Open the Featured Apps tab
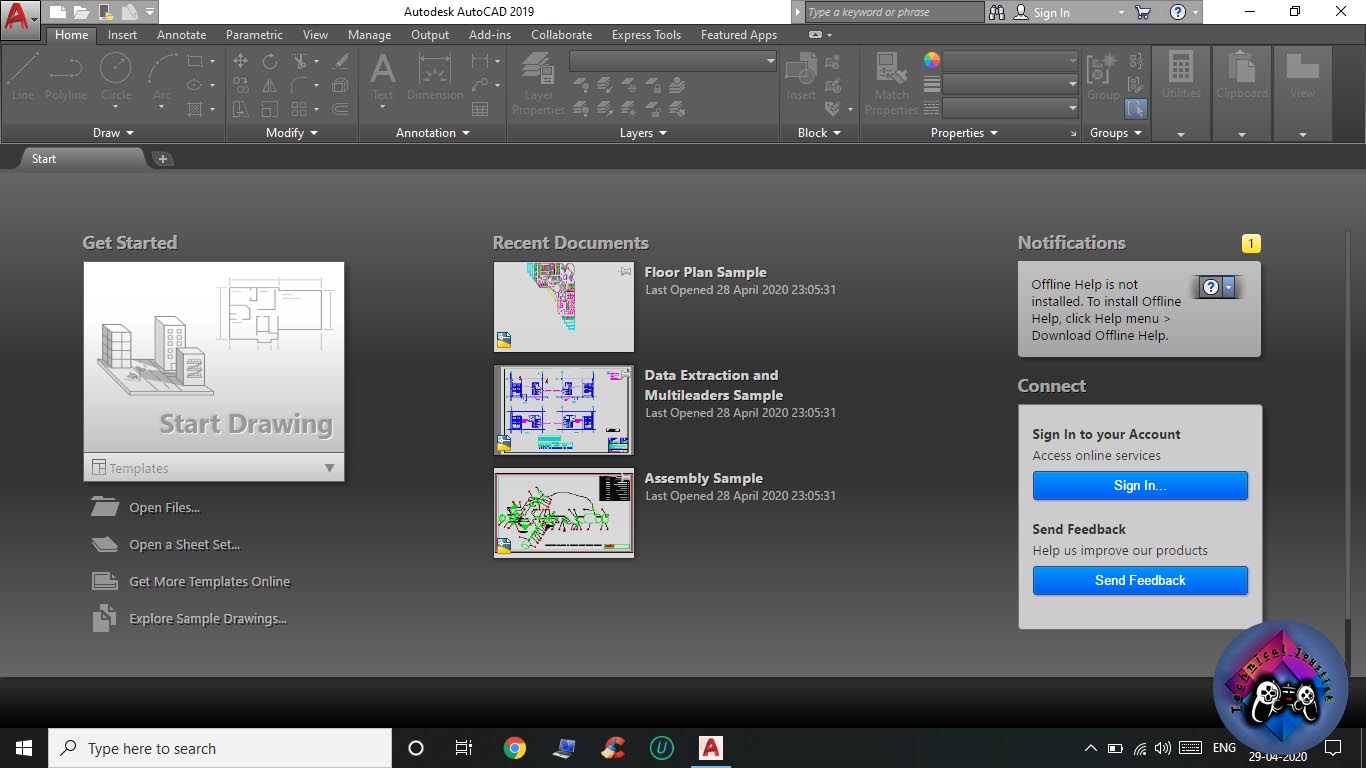 tap(738, 35)
